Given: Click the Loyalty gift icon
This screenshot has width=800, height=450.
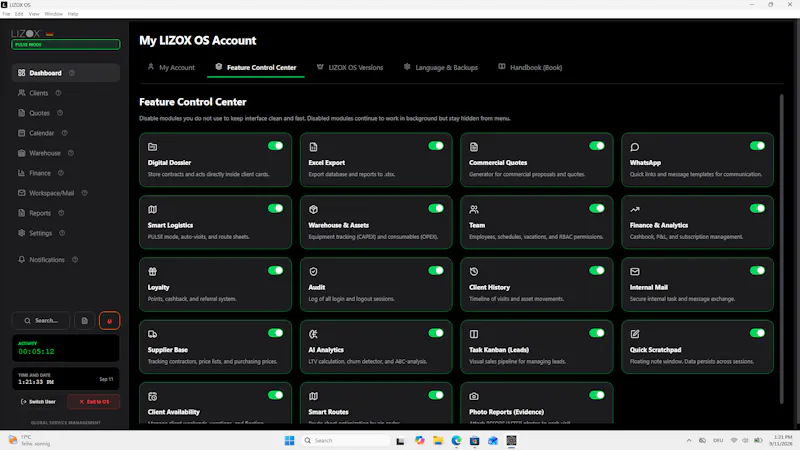Looking at the screenshot, I should tap(153, 271).
